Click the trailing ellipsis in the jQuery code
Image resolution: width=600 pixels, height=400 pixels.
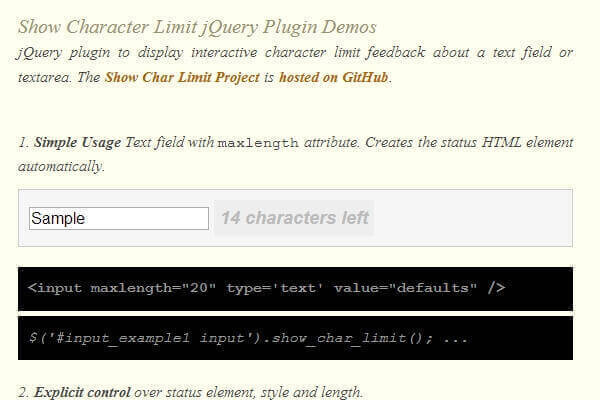pos(454,339)
